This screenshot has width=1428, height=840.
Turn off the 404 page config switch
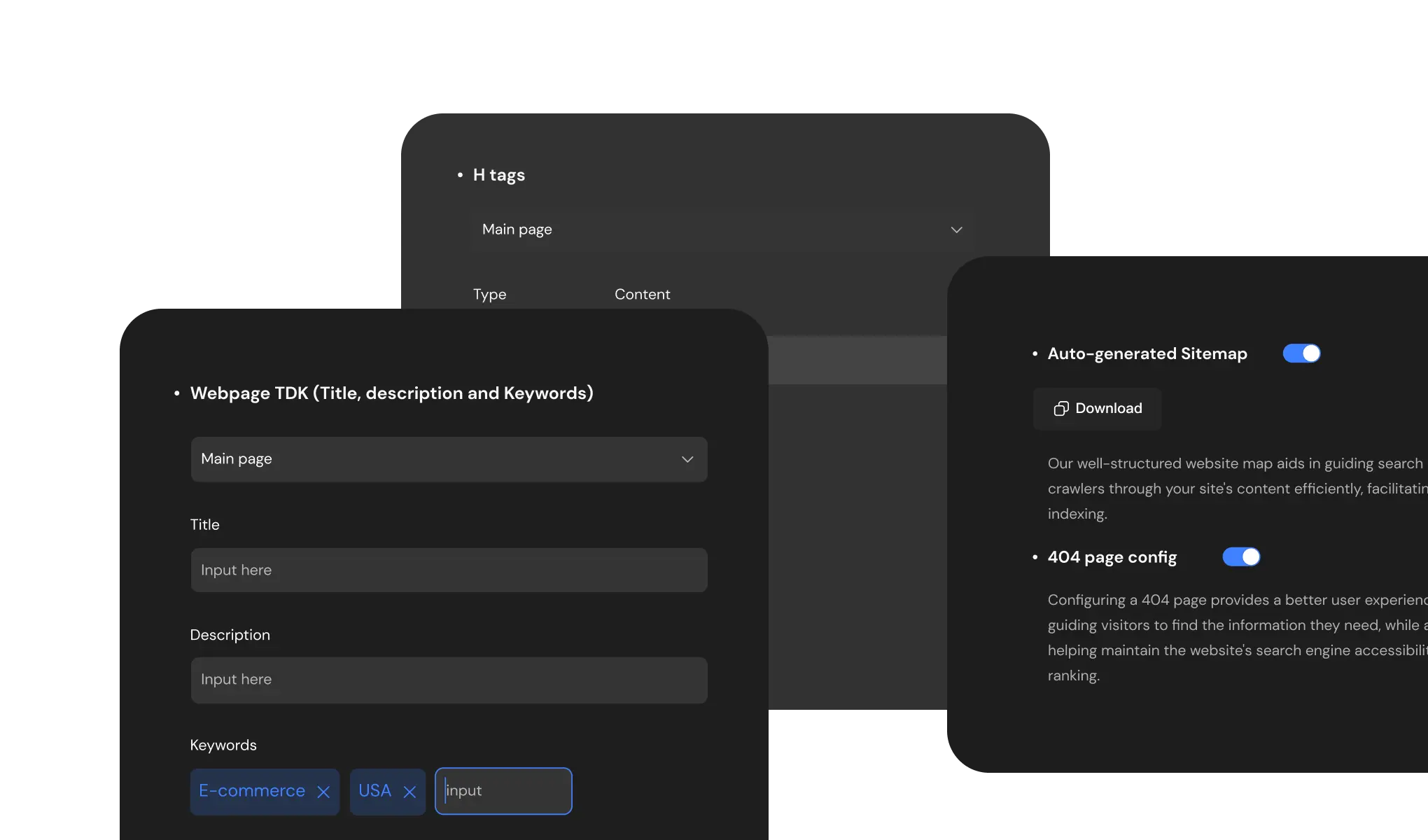tap(1241, 557)
